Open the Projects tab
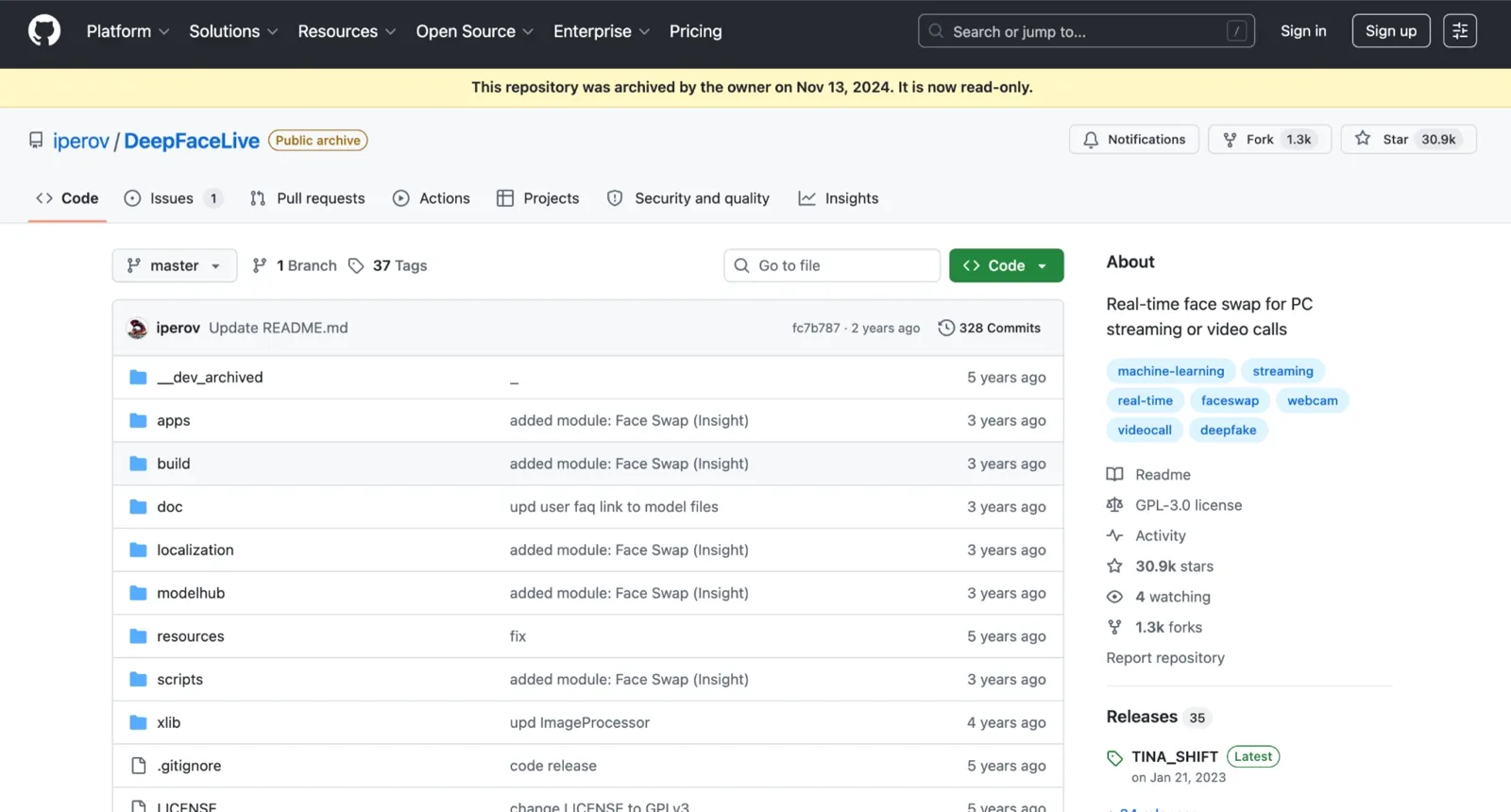This screenshot has height=812, width=1511. click(x=538, y=198)
